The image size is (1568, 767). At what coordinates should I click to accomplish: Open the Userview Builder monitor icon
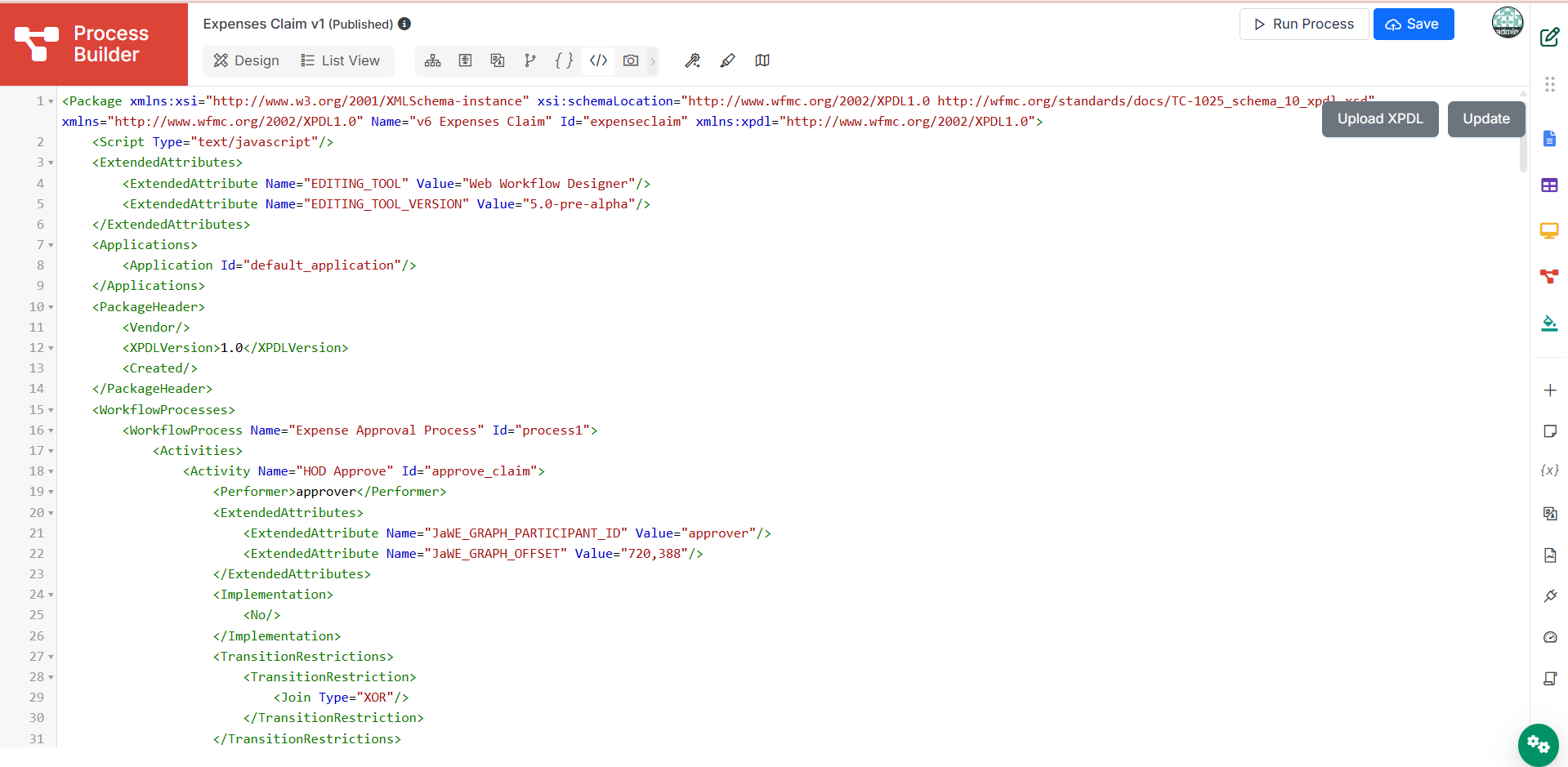click(x=1549, y=231)
